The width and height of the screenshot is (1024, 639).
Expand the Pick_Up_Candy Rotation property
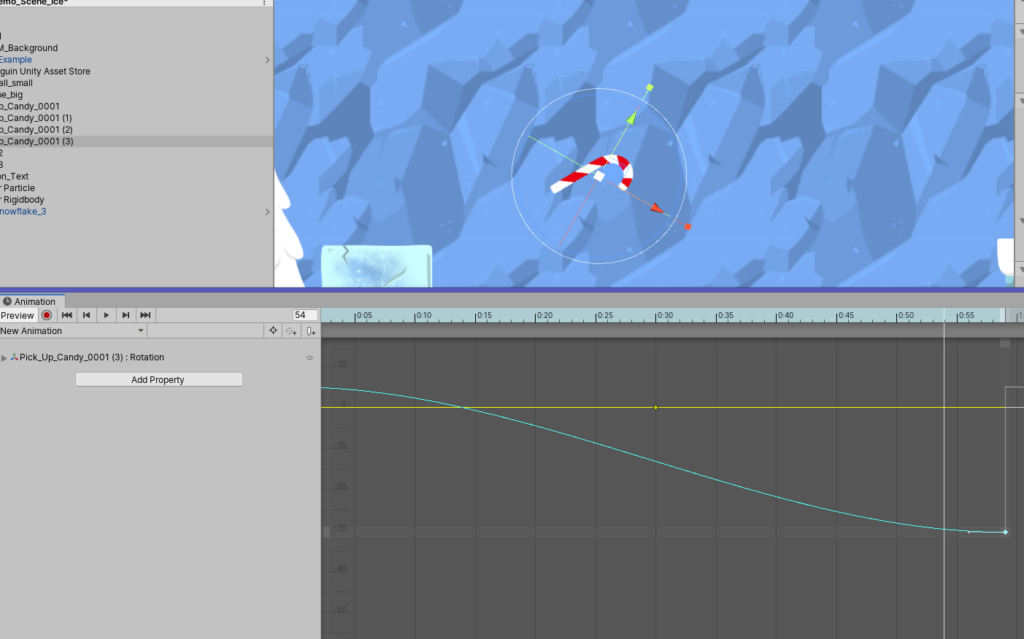(4, 358)
